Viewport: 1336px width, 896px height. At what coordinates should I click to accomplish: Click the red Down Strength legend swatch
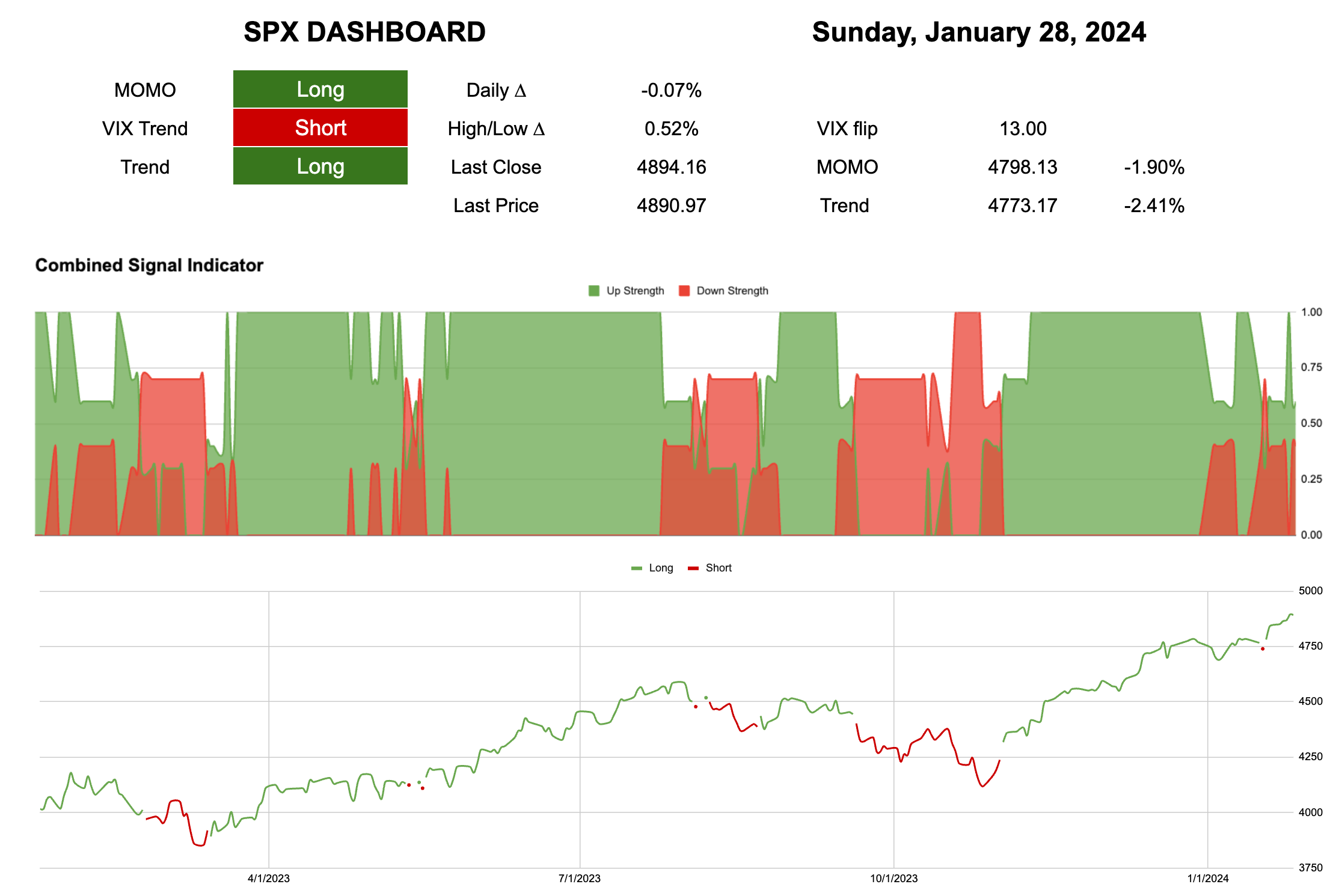pos(684,291)
